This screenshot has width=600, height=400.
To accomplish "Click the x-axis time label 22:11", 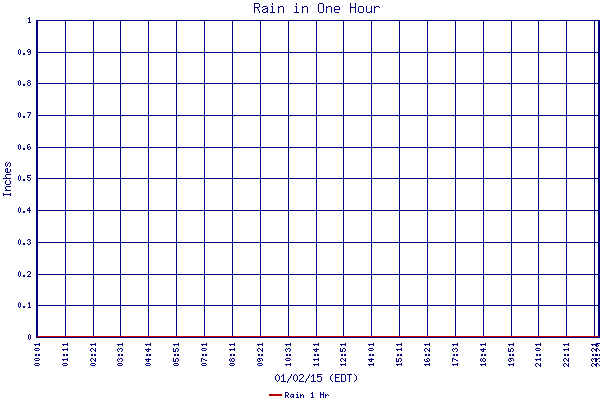I will [x=567, y=354].
